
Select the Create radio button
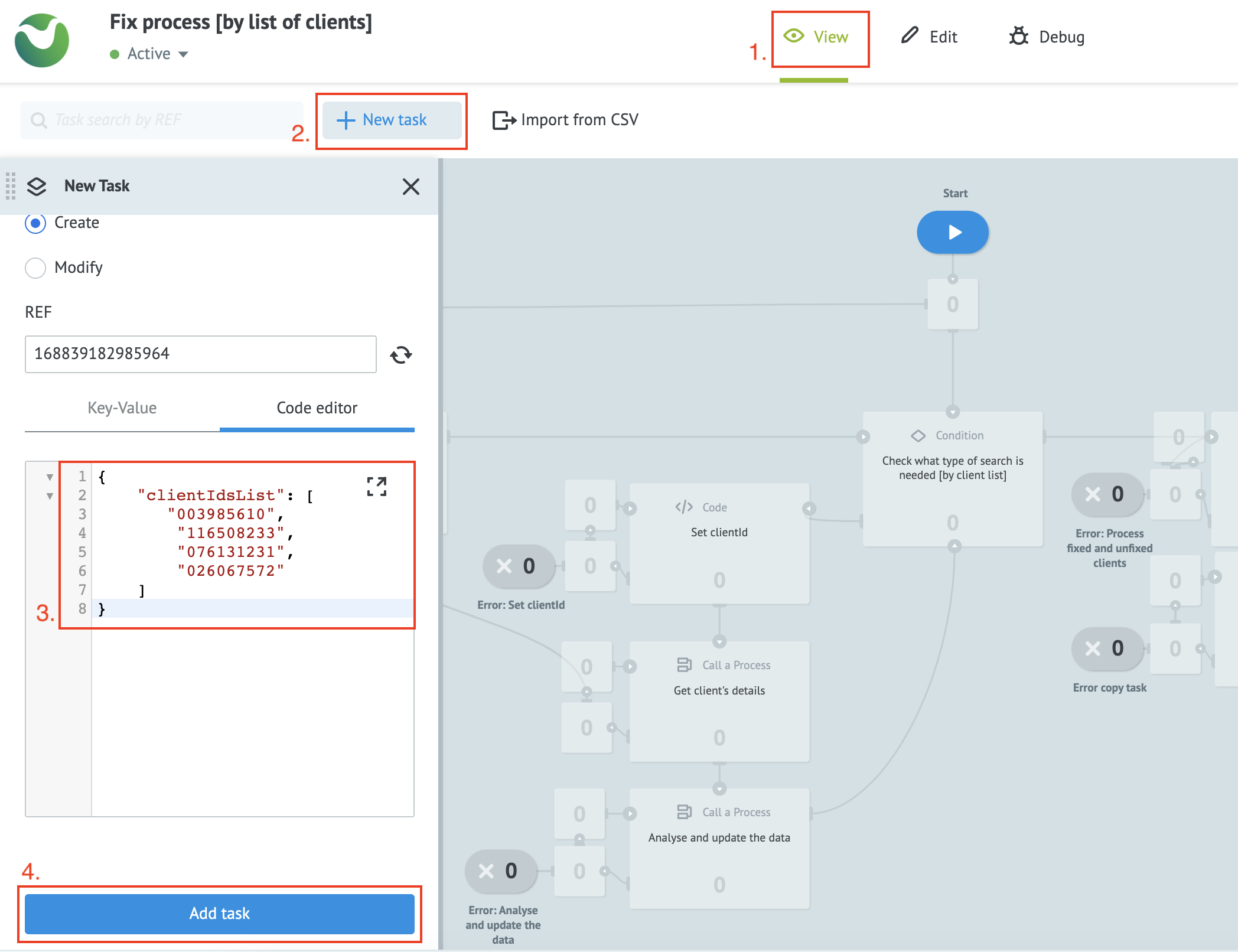click(x=35, y=224)
